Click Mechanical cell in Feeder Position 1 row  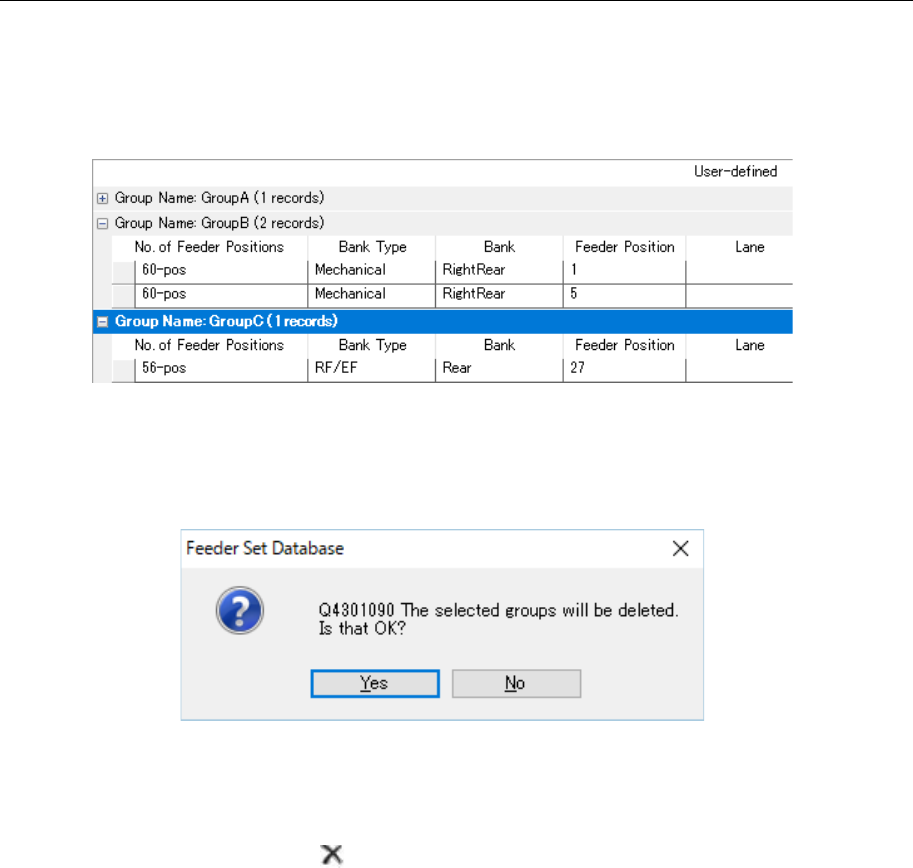click(371, 272)
